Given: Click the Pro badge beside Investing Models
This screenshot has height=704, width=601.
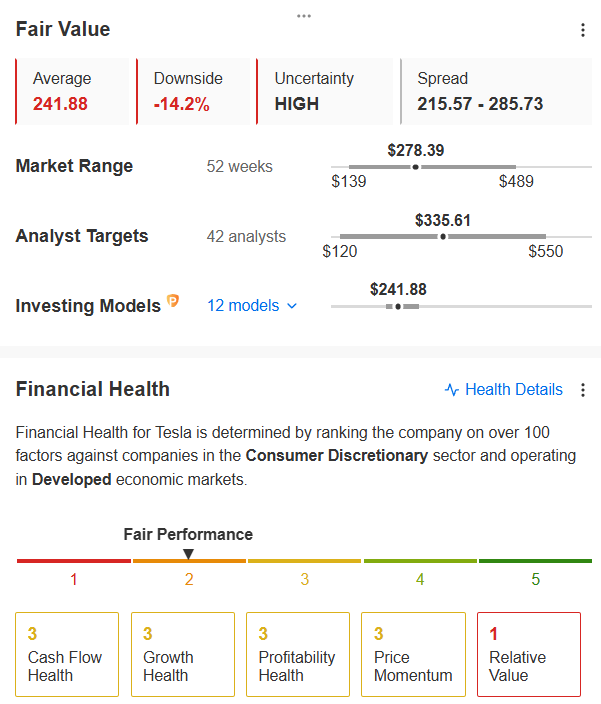Looking at the screenshot, I should coord(173,300).
